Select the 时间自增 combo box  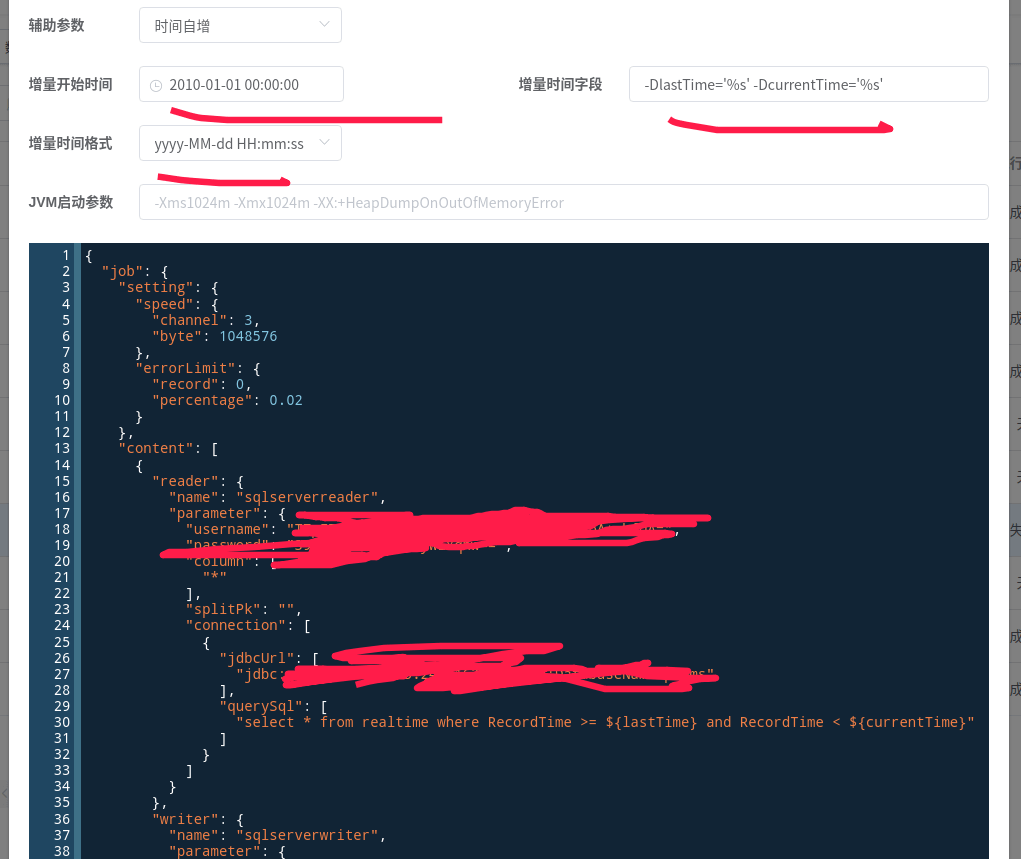click(x=239, y=25)
